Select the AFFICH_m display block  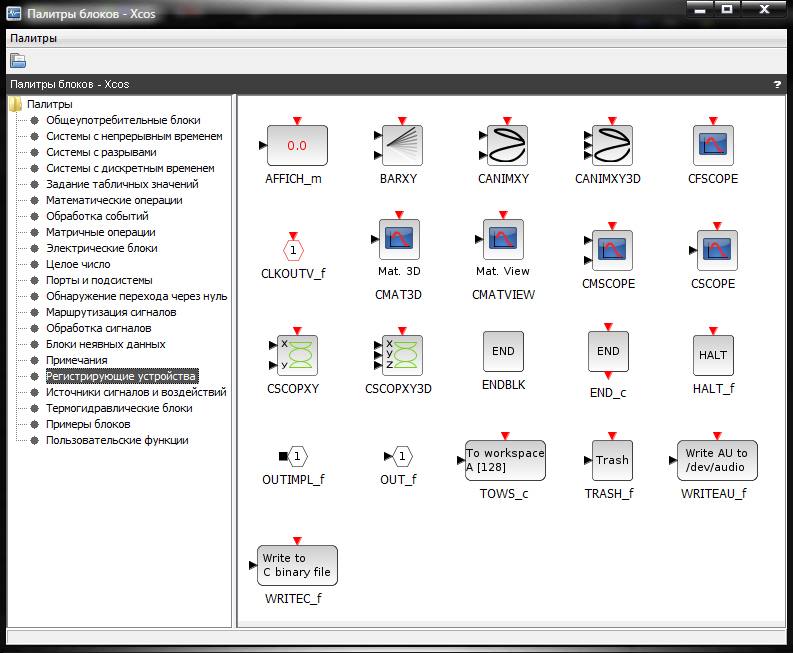[297, 146]
